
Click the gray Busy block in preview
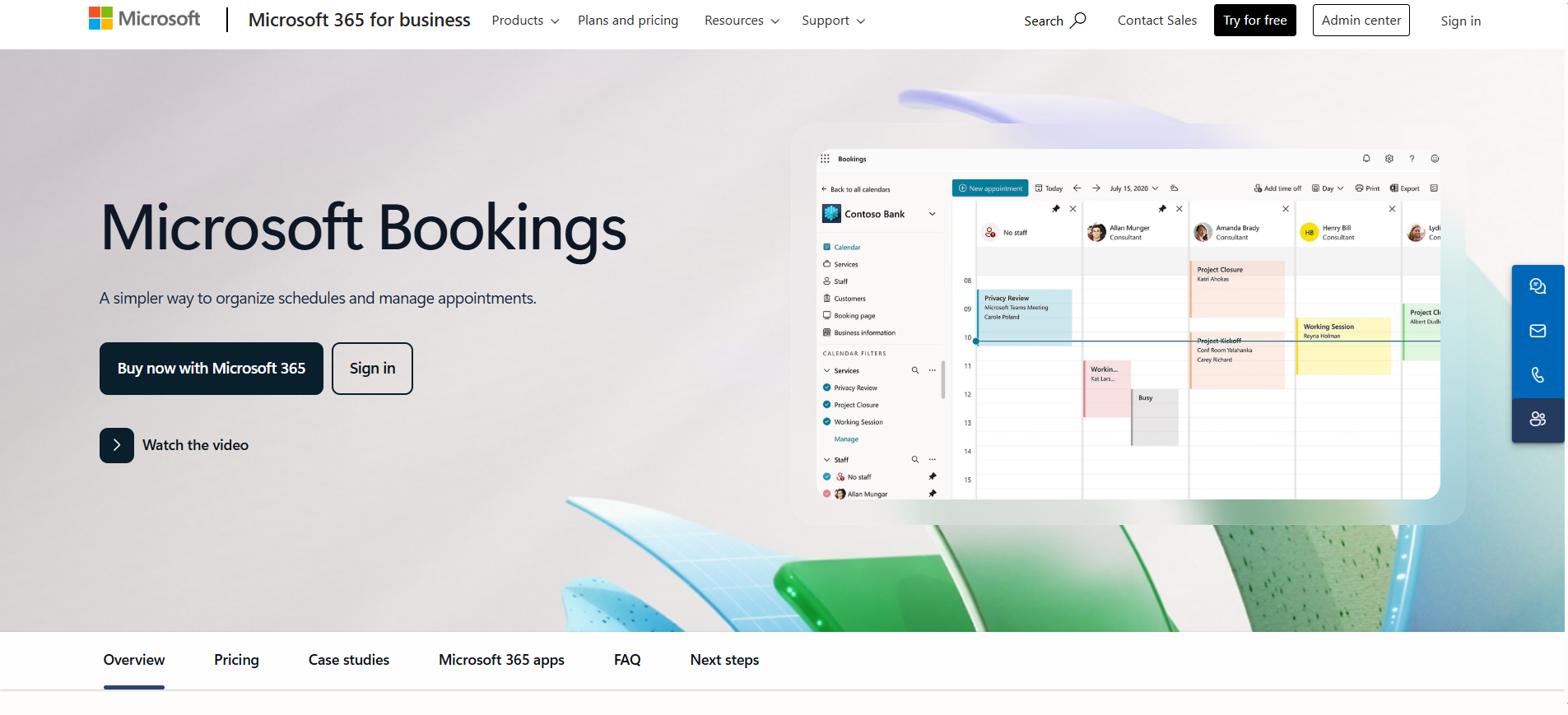pyautogui.click(x=1156, y=417)
